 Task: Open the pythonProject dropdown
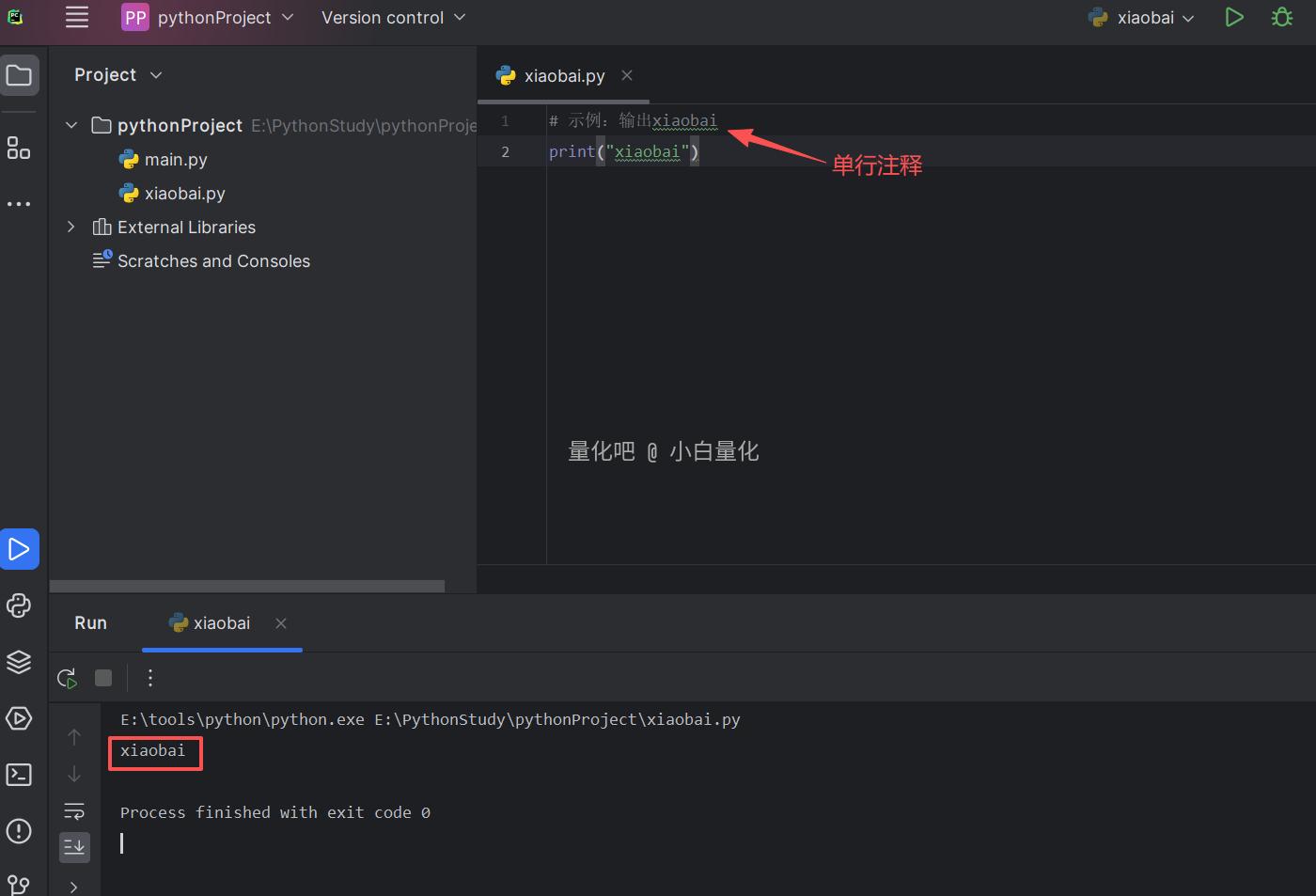pyautogui.click(x=208, y=17)
